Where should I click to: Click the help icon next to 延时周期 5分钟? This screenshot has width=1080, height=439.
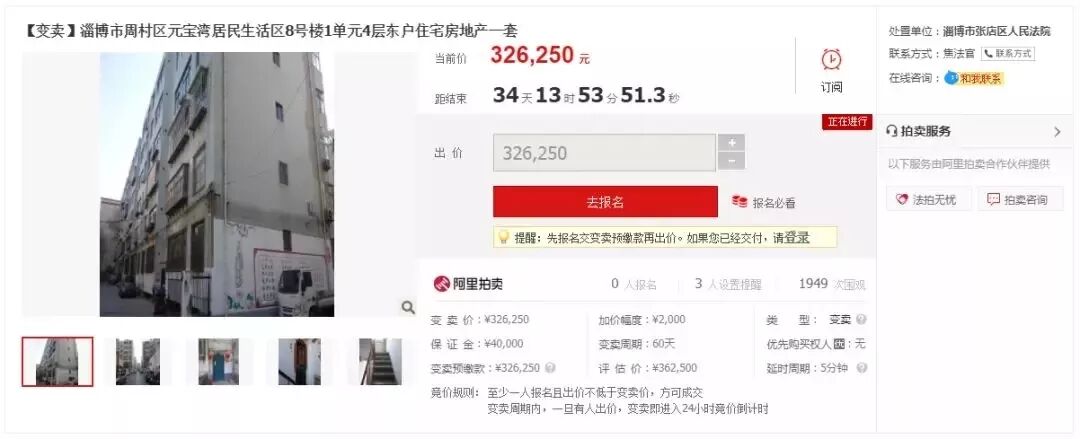coord(862,368)
